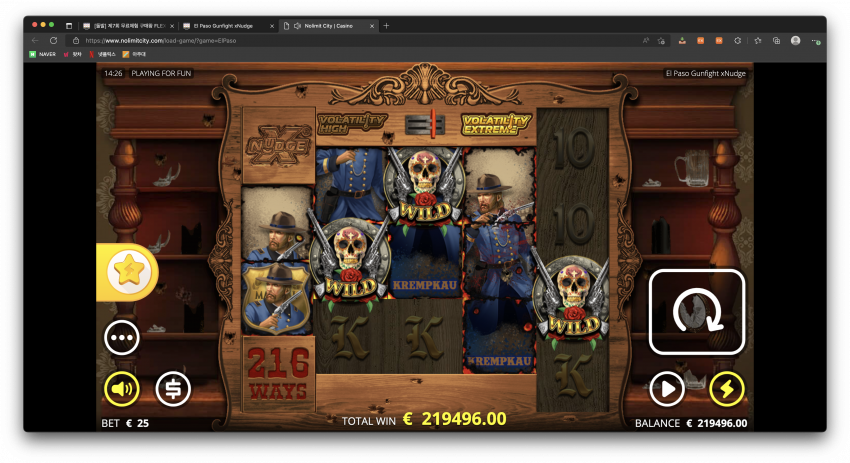Switch to El Paso Gunfight xNudge tab
This screenshot has height=463, width=850.
[223, 25]
